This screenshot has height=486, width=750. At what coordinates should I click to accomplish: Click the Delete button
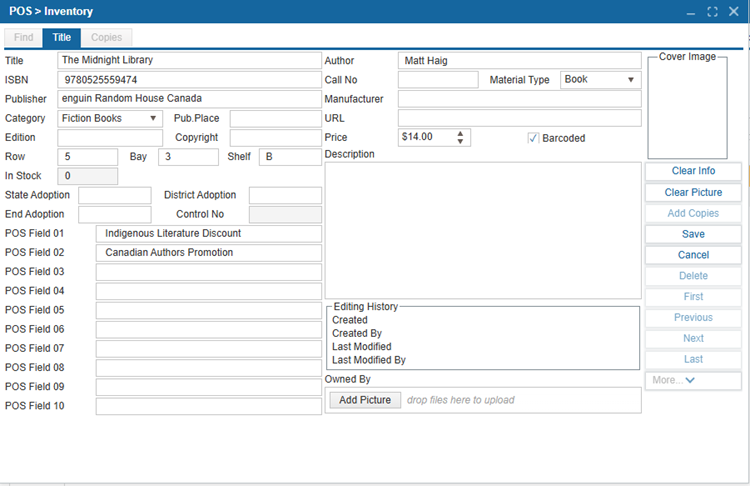(x=693, y=276)
